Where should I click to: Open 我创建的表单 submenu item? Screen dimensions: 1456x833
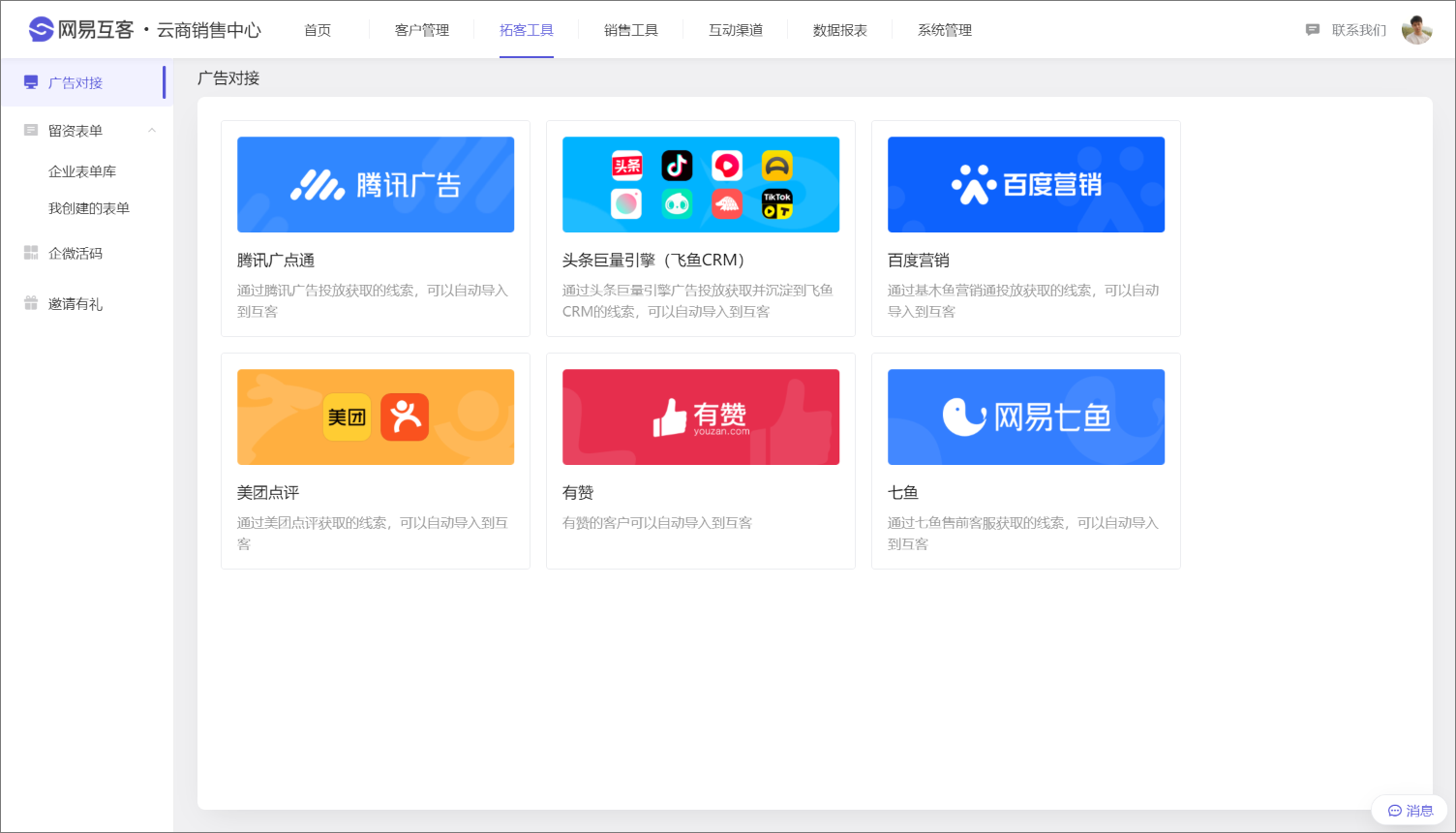point(89,208)
